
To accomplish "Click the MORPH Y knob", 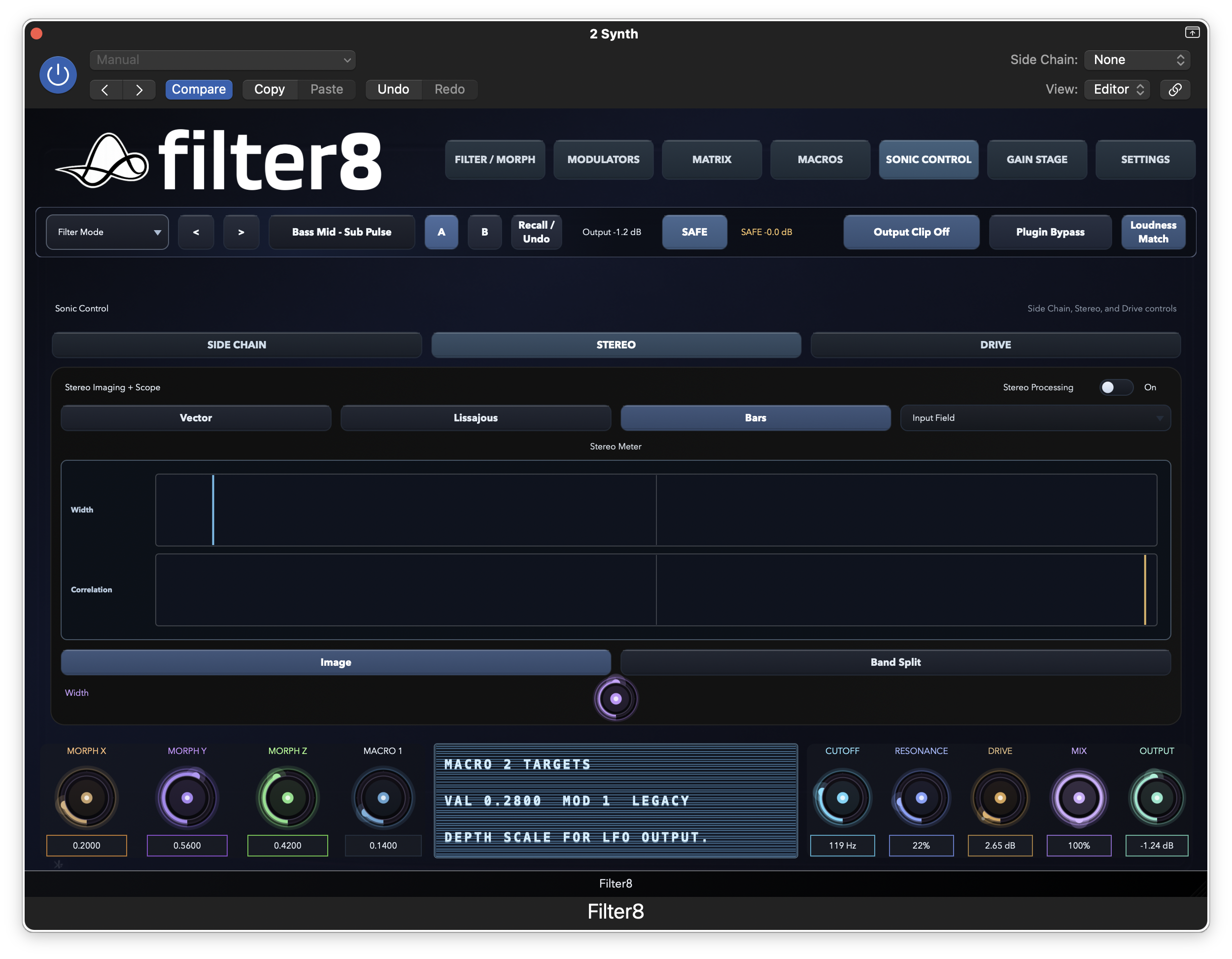I will point(187,798).
